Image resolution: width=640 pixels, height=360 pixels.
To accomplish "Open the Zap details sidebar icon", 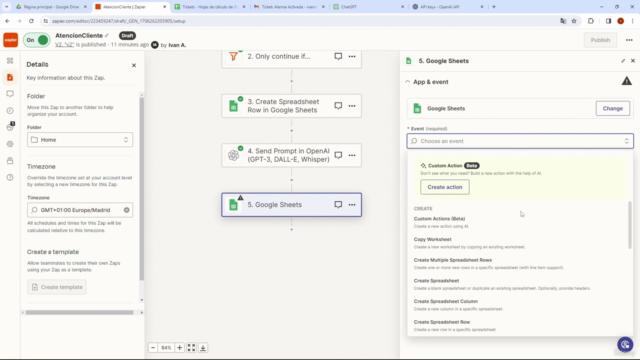I will pyautogui.click(x=10, y=77).
